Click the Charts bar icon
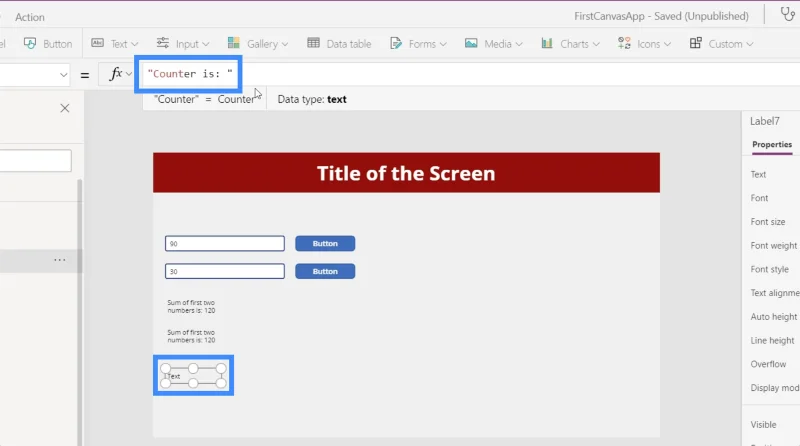This screenshot has height=446, width=800. 547,43
